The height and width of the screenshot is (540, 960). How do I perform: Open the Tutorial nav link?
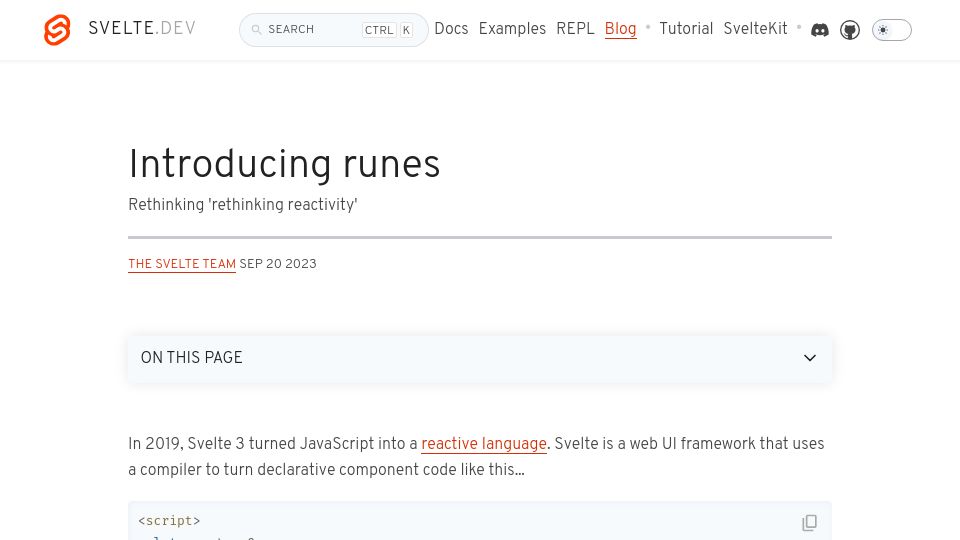686,29
